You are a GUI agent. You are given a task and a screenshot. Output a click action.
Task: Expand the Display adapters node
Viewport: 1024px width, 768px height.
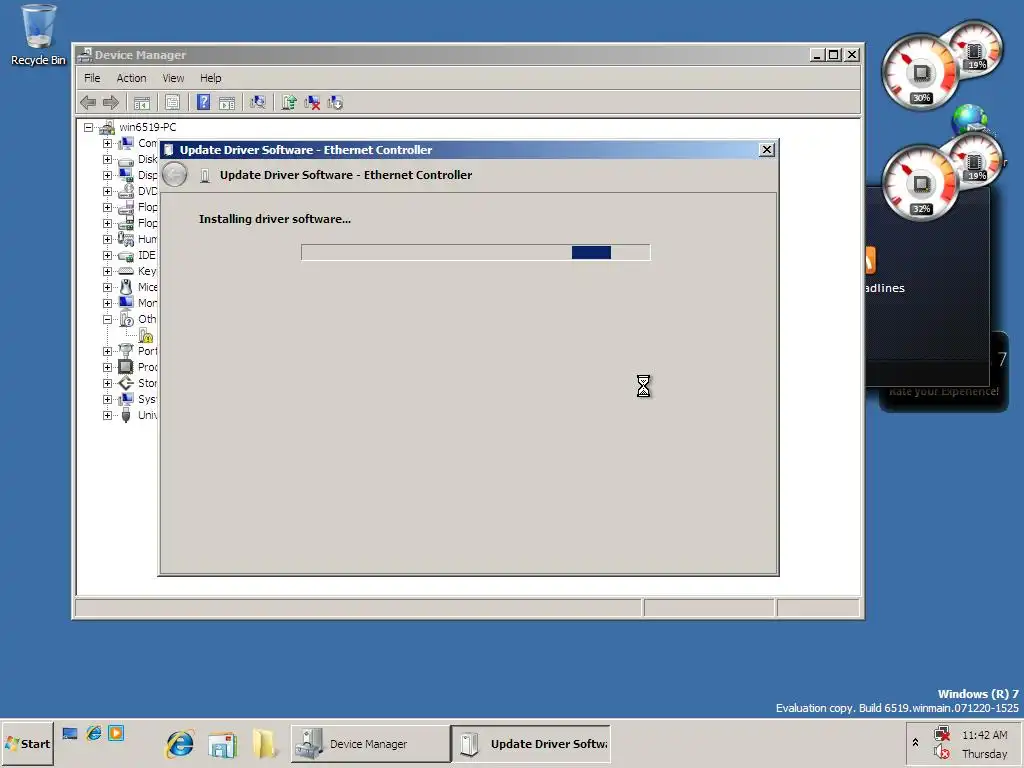tap(107, 175)
